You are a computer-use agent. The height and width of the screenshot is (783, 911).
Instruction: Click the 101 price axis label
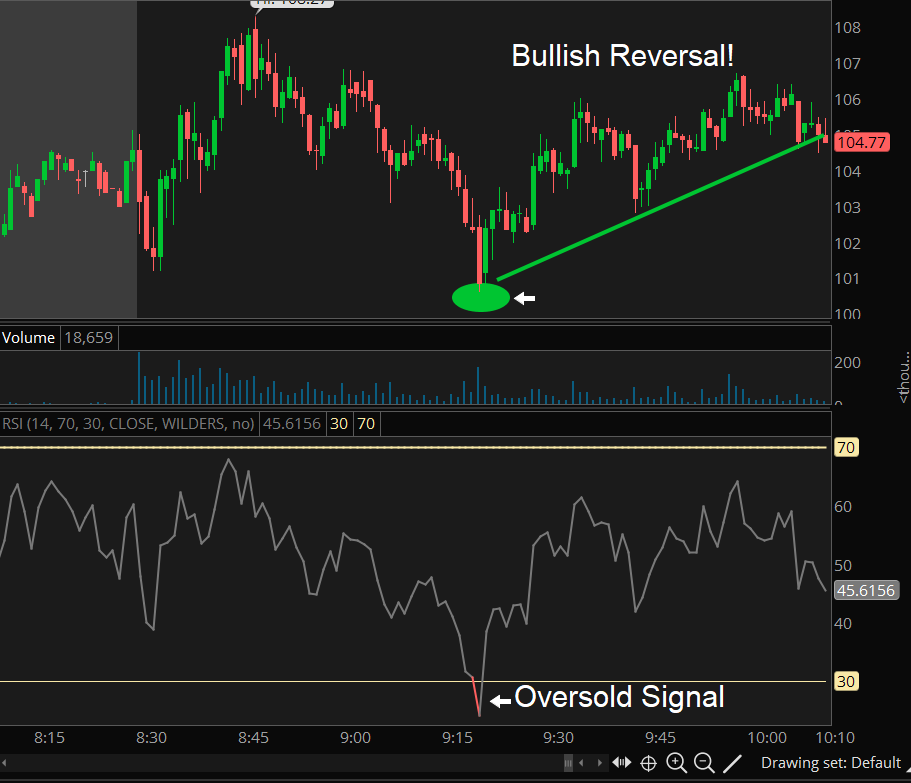[848, 279]
